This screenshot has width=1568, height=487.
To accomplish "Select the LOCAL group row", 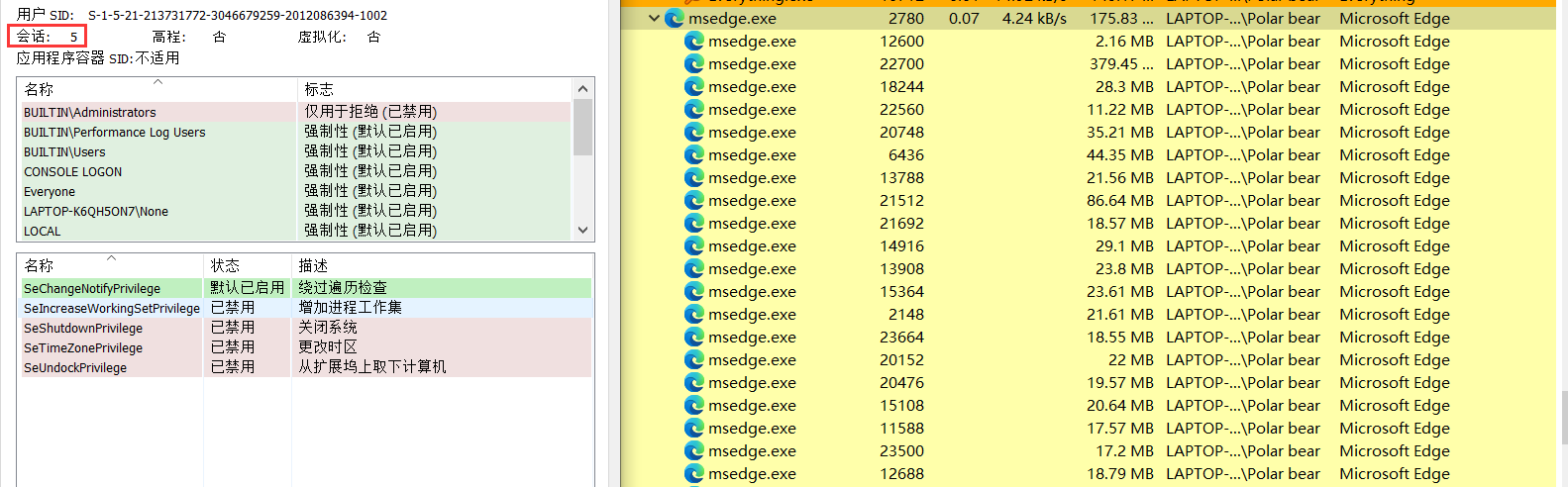I will (295, 231).
